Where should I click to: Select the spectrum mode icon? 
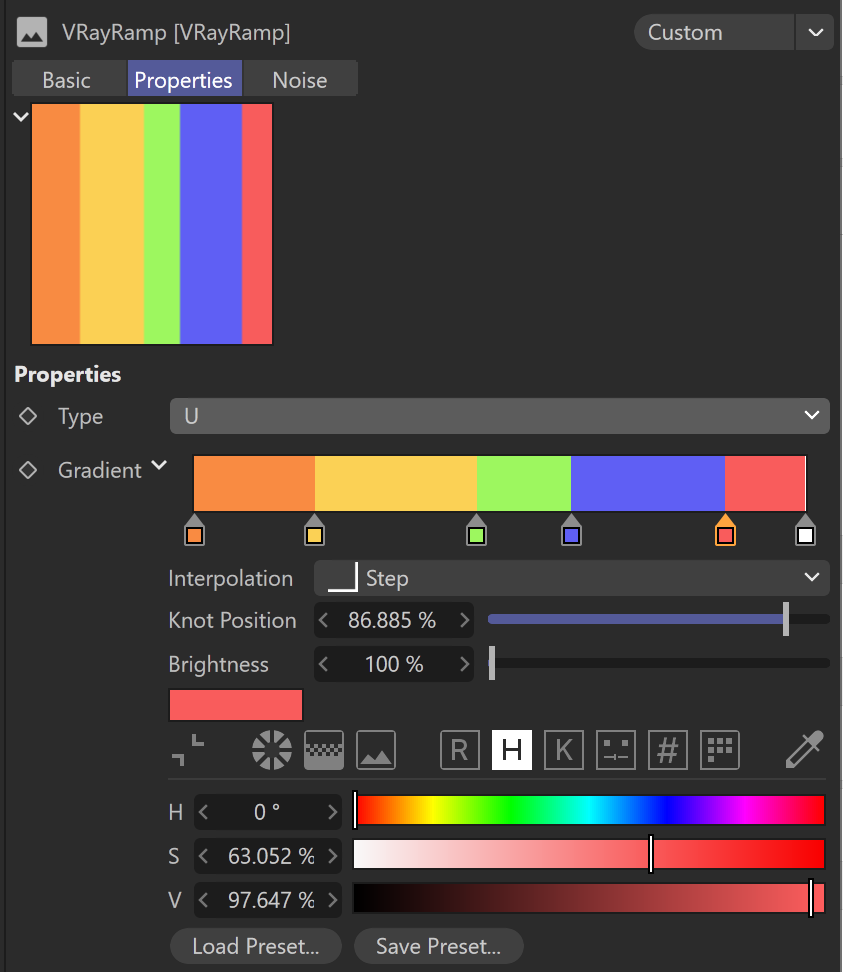coord(324,750)
